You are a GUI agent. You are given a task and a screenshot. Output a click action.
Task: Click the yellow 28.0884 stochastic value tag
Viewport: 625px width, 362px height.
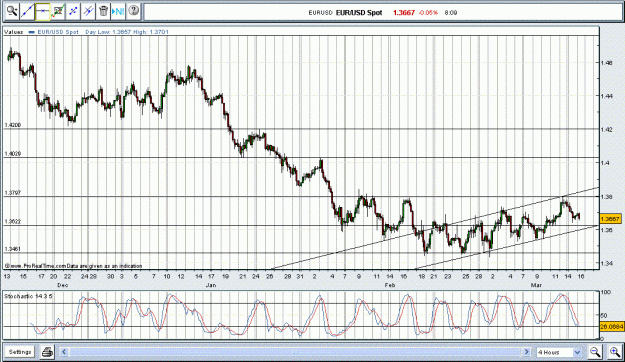coord(611,327)
